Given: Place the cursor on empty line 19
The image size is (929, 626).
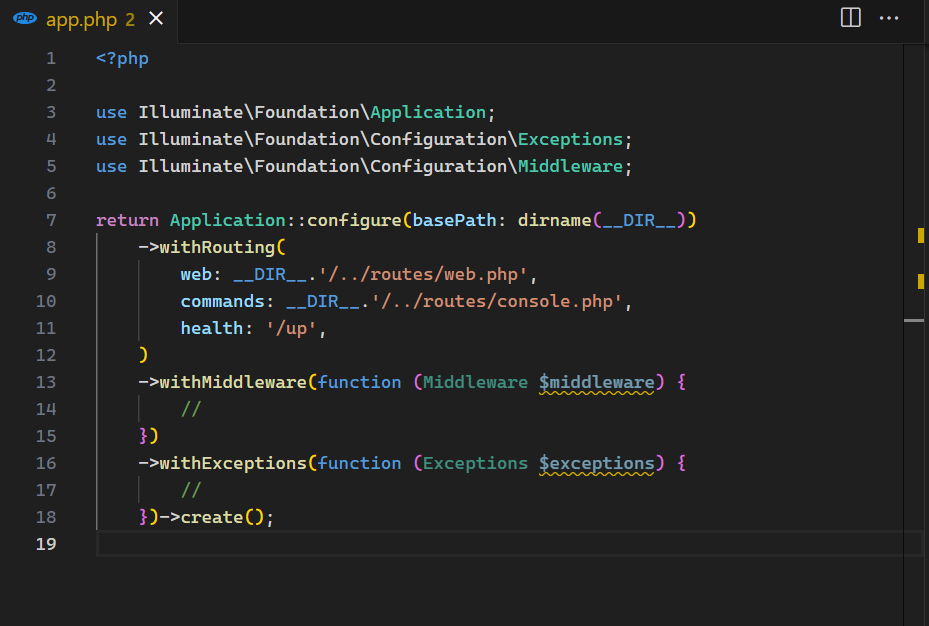Looking at the screenshot, I should coord(508,544).
